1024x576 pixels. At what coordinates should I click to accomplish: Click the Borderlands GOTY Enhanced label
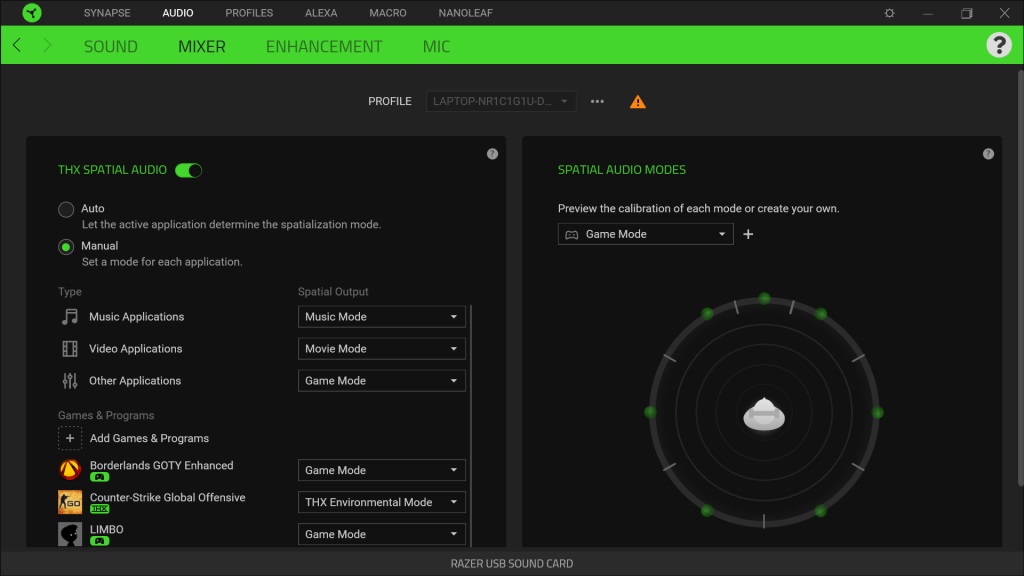point(161,465)
